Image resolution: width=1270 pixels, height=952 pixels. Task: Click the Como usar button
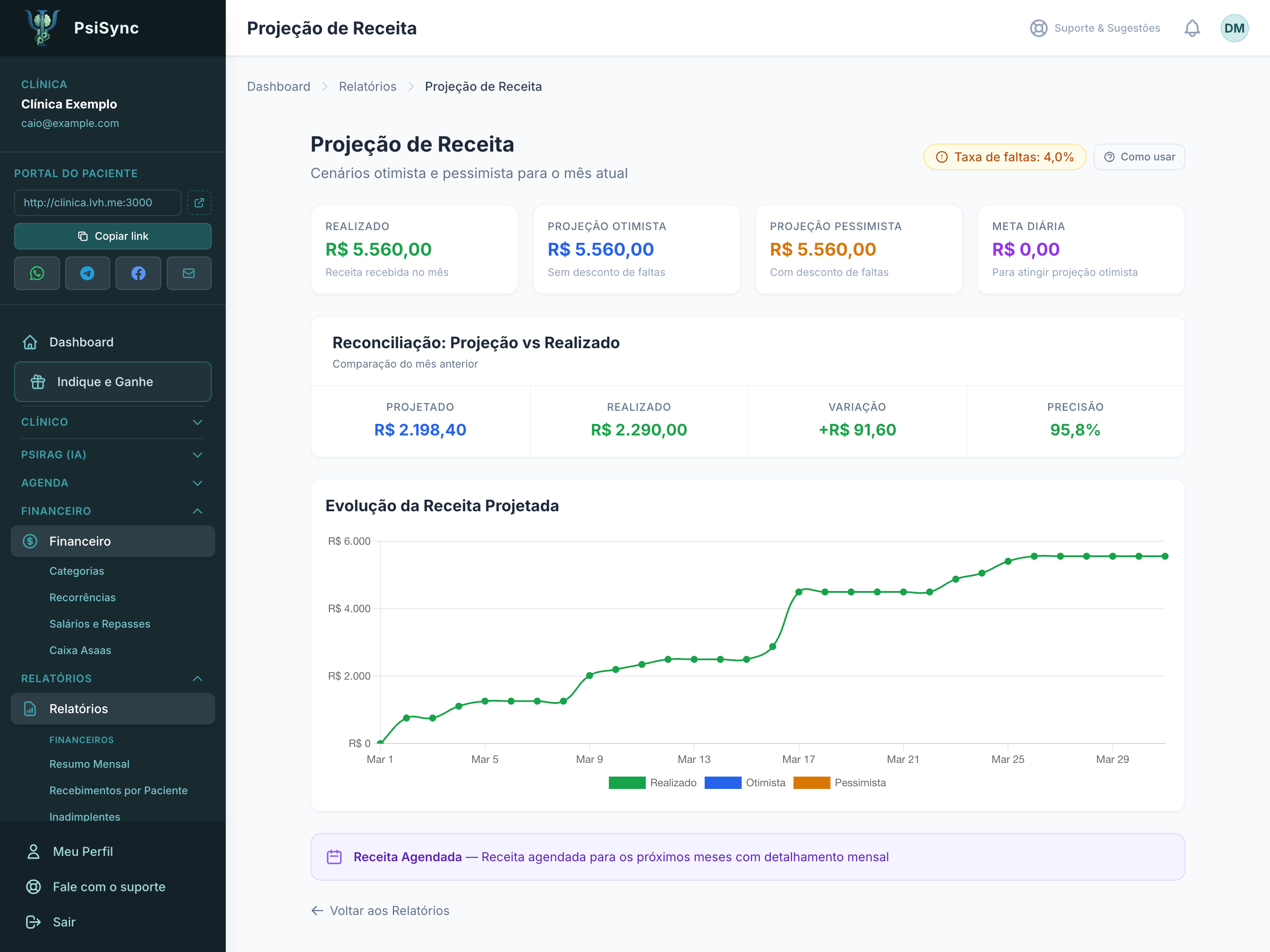(x=1139, y=156)
